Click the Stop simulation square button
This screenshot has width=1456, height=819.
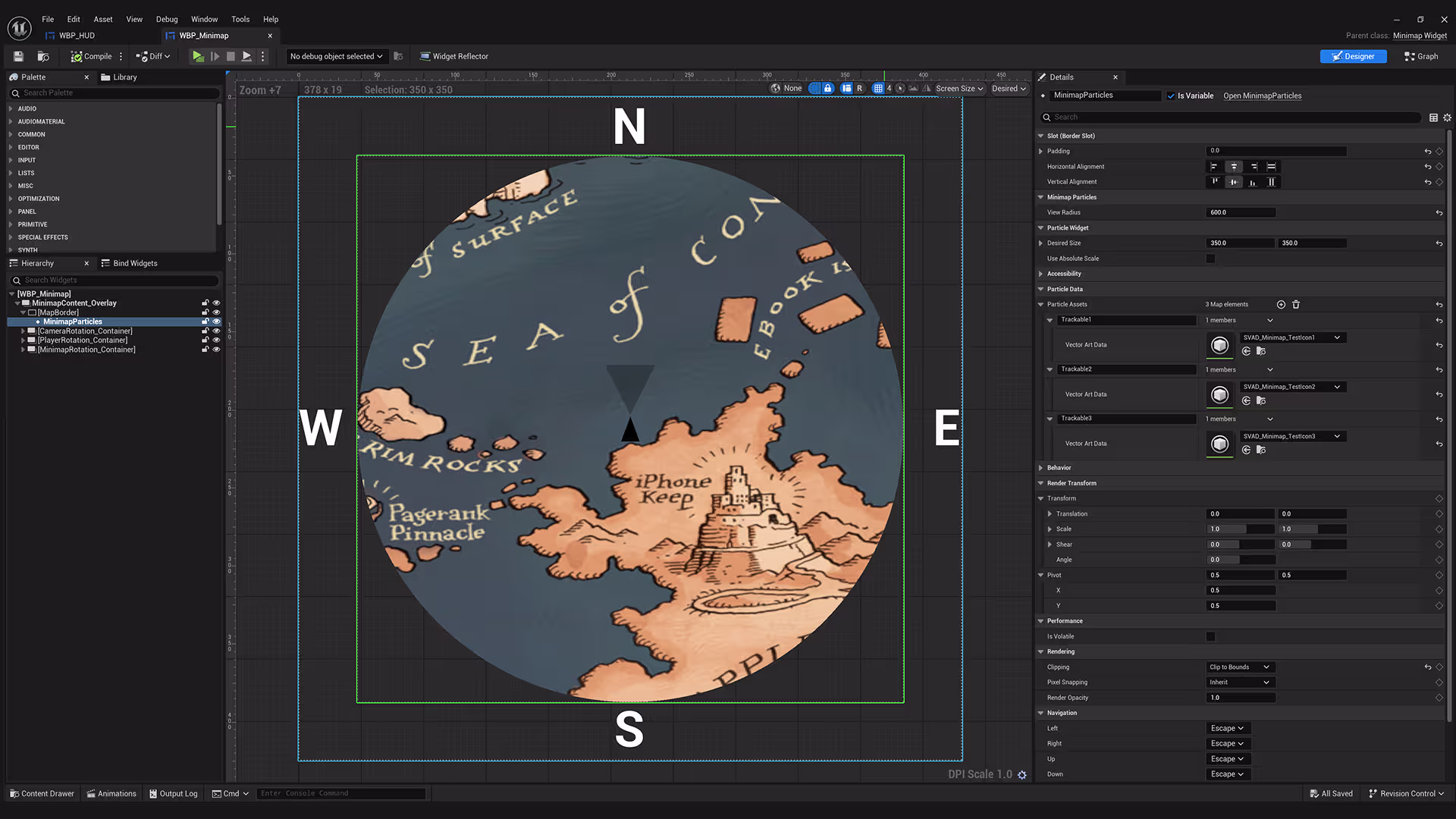[x=231, y=56]
